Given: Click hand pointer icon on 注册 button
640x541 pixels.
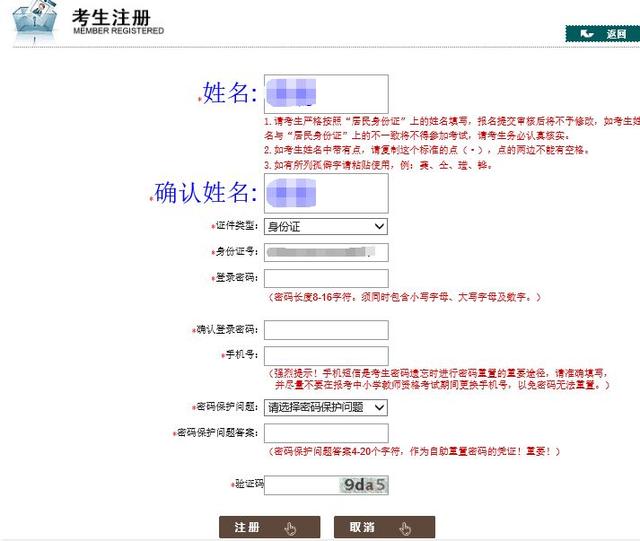Looking at the screenshot, I should click(x=290, y=528).
